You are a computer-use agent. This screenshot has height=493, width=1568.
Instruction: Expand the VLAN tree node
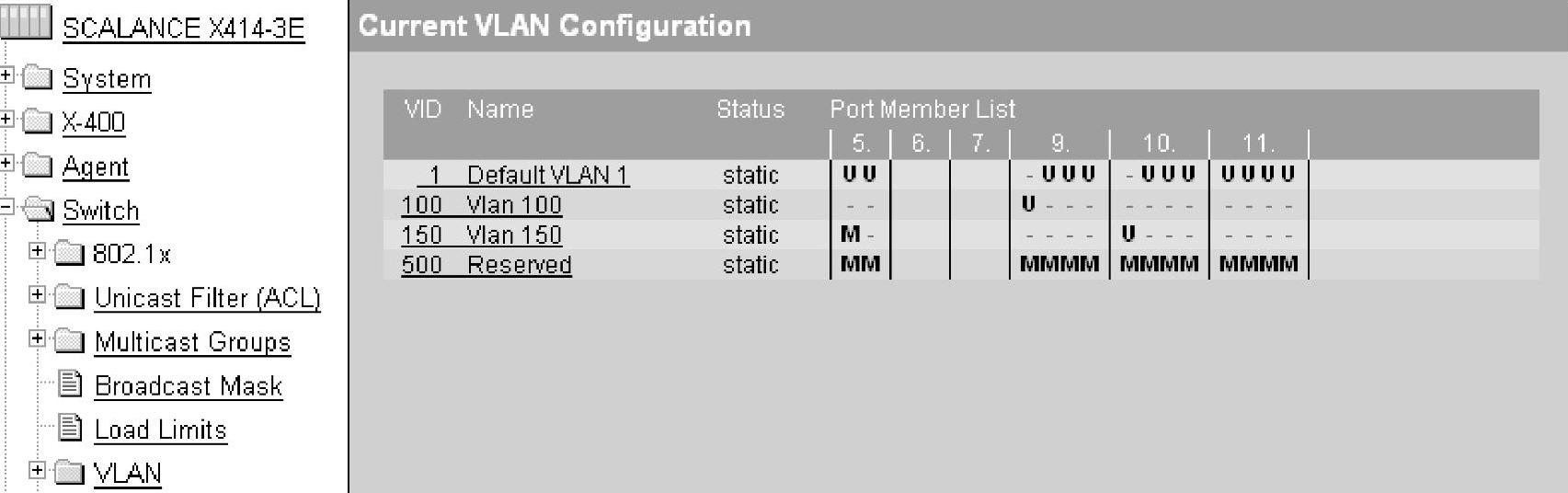37,470
